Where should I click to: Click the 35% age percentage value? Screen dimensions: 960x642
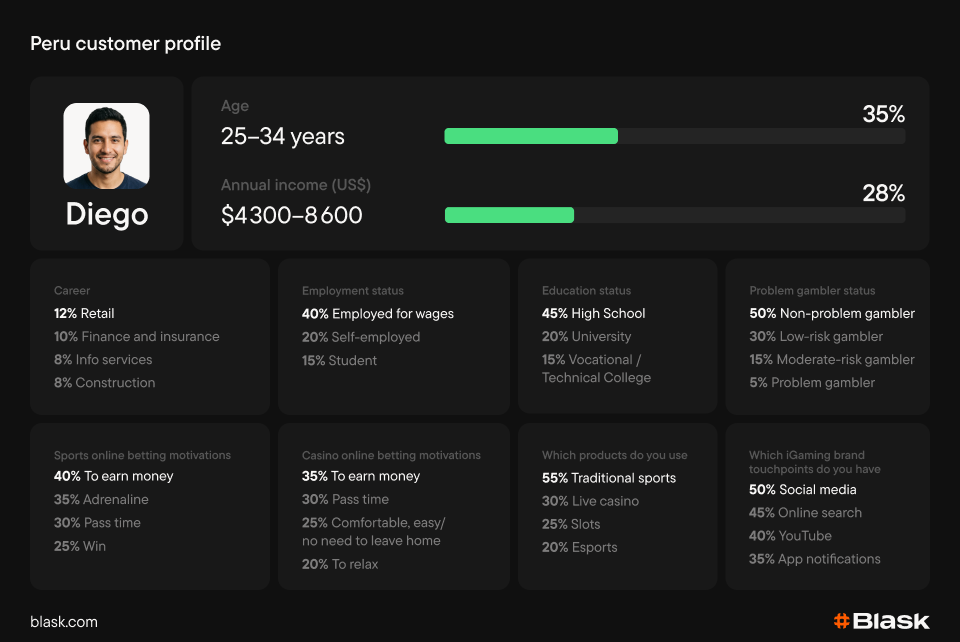(x=883, y=115)
